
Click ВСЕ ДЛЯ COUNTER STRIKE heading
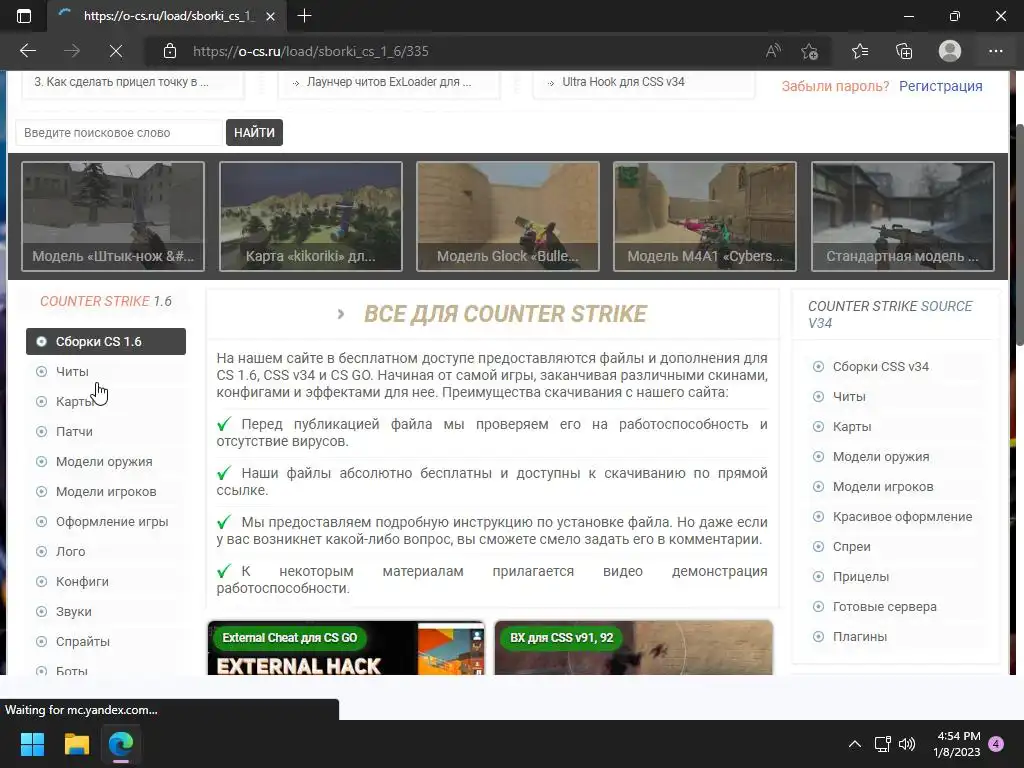tap(505, 314)
